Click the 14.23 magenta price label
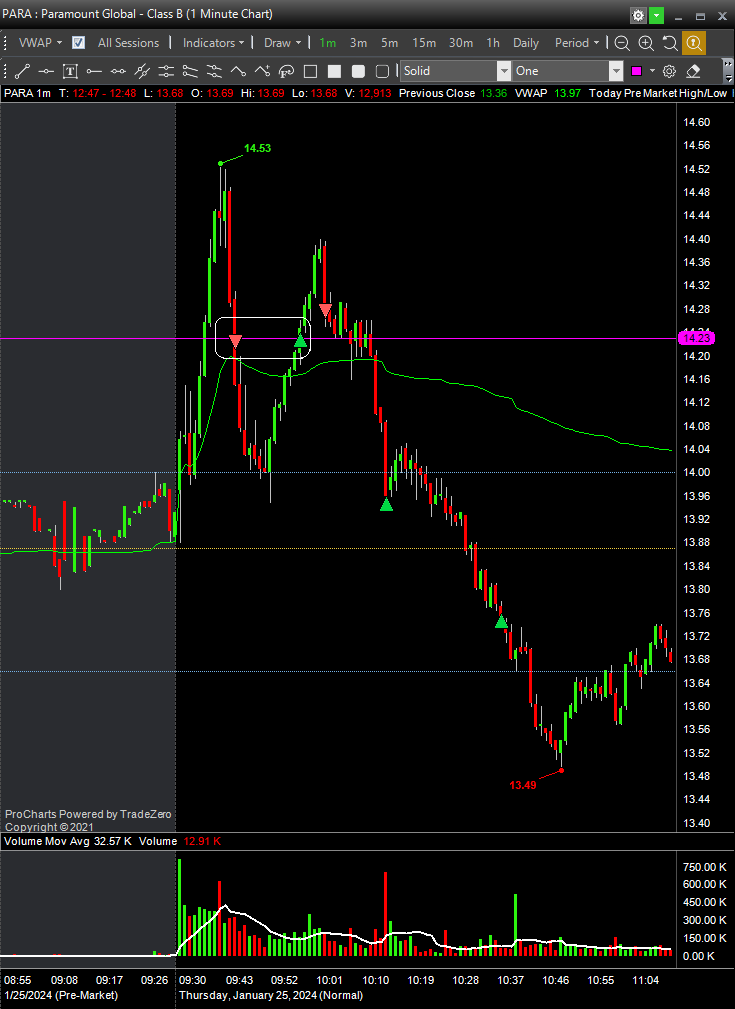 coord(696,338)
